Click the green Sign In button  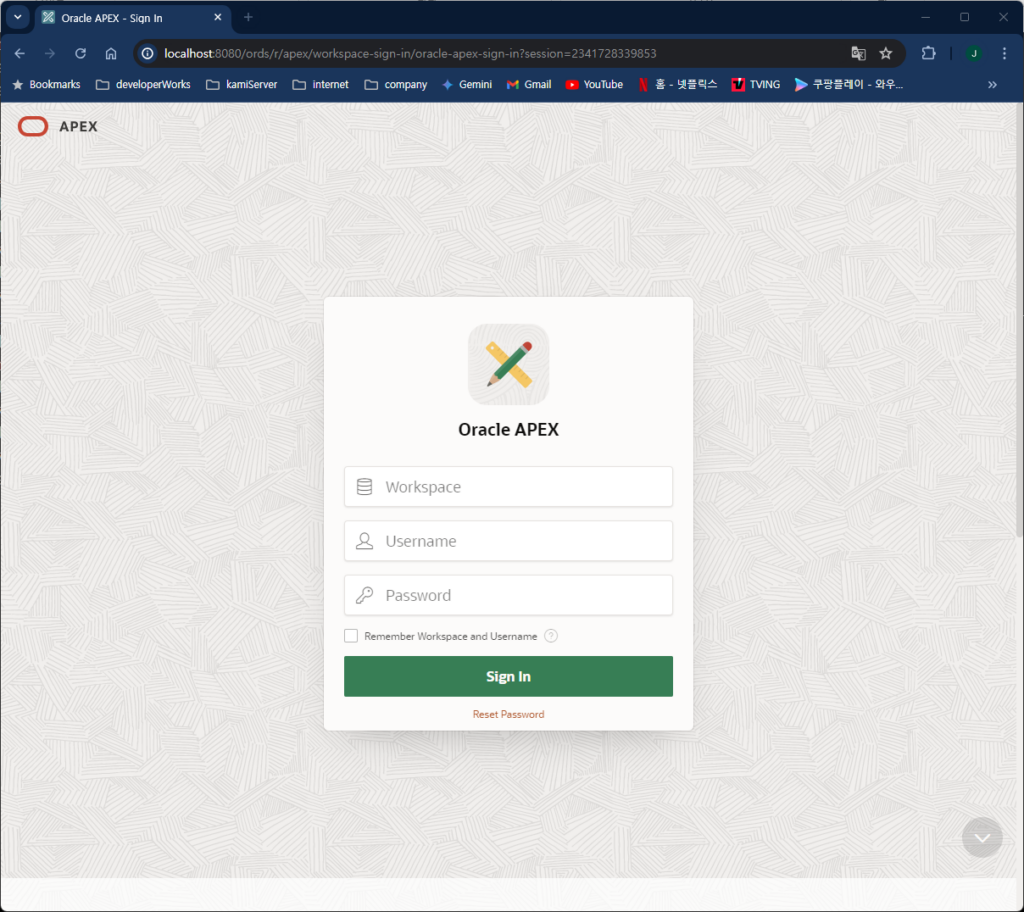(508, 676)
